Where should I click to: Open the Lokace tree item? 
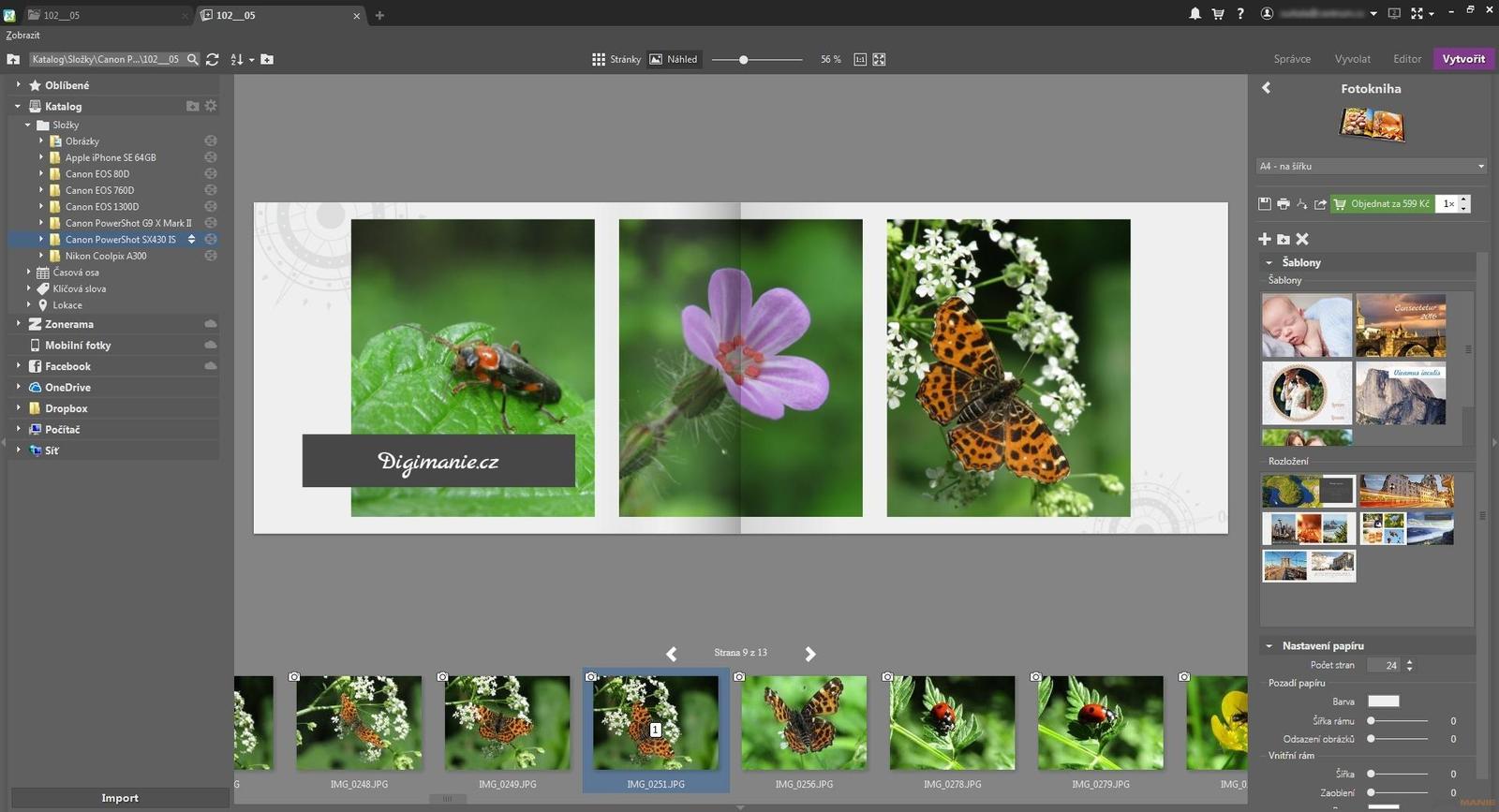pyautogui.click(x=67, y=304)
